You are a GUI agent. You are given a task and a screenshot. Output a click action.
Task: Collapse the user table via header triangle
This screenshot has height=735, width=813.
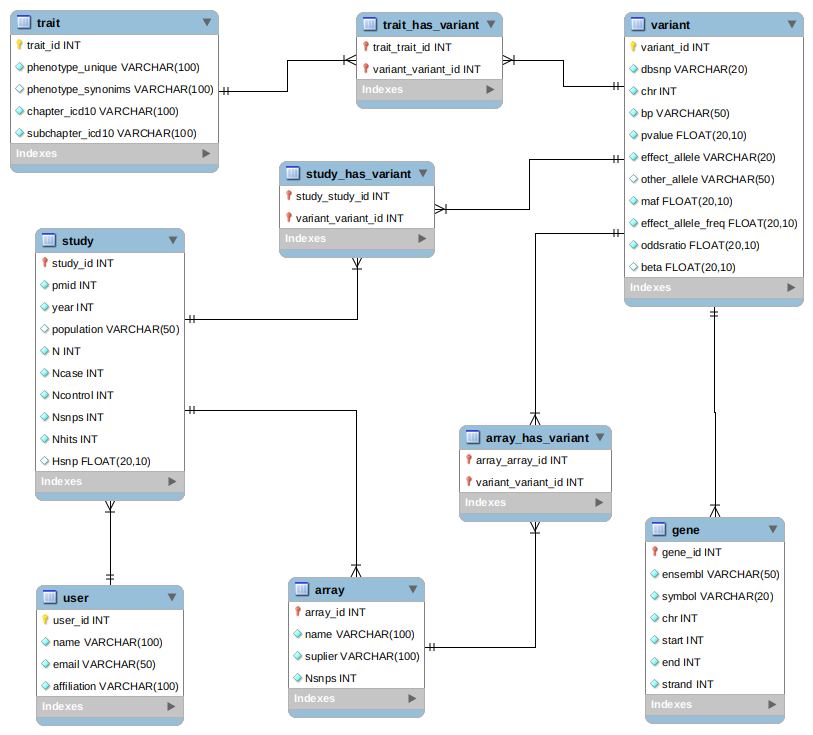pyautogui.click(x=172, y=597)
